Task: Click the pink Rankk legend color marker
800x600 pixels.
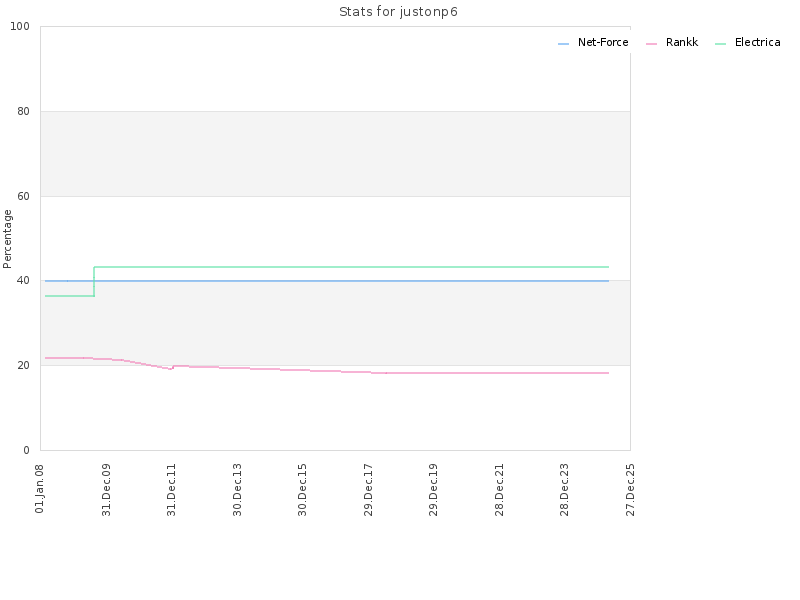Action: (x=651, y=44)
